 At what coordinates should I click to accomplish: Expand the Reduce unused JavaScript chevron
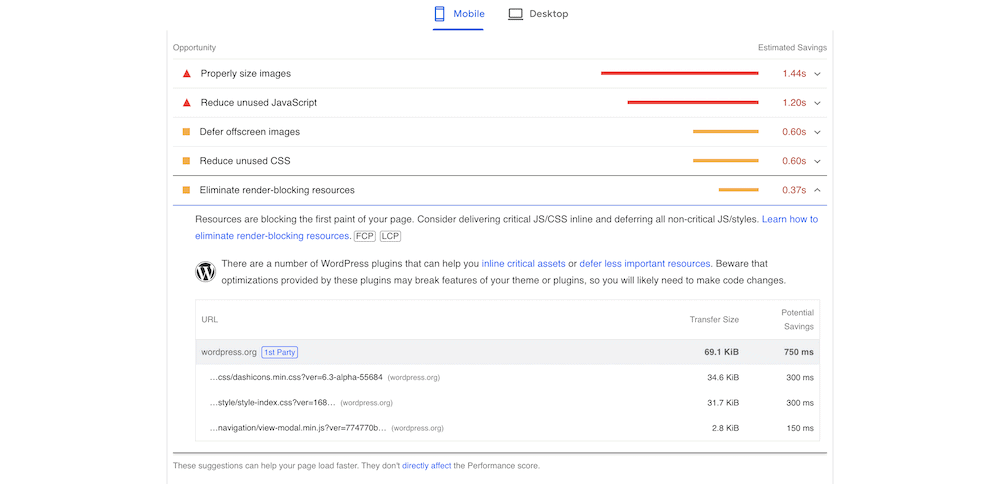pos(817,103)
